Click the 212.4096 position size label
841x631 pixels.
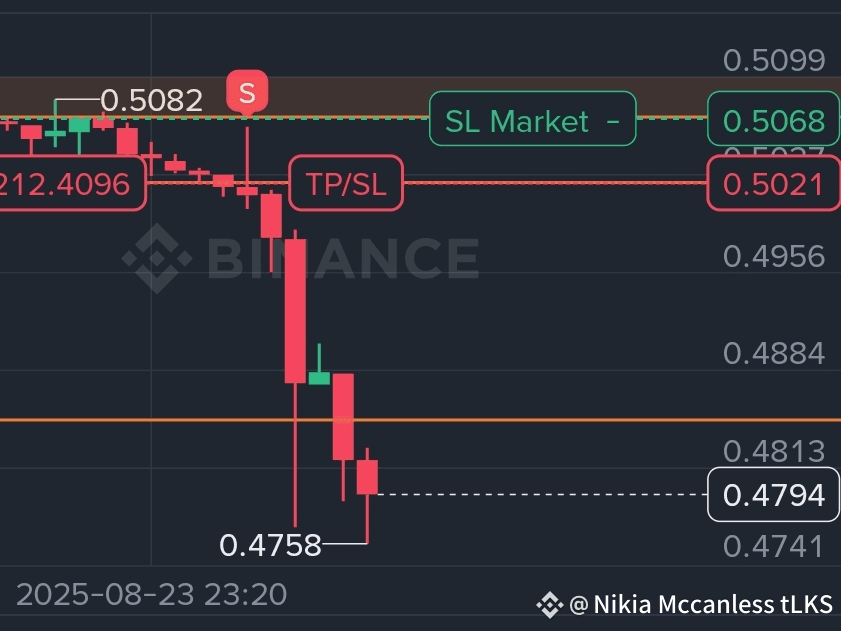(72, 183)
